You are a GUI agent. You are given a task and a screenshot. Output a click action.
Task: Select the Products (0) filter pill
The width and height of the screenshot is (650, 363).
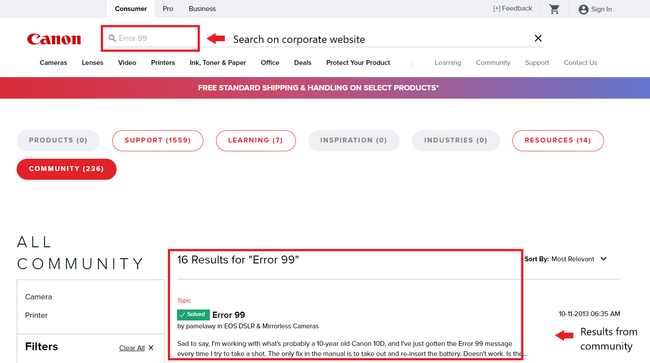pos(58,140)
